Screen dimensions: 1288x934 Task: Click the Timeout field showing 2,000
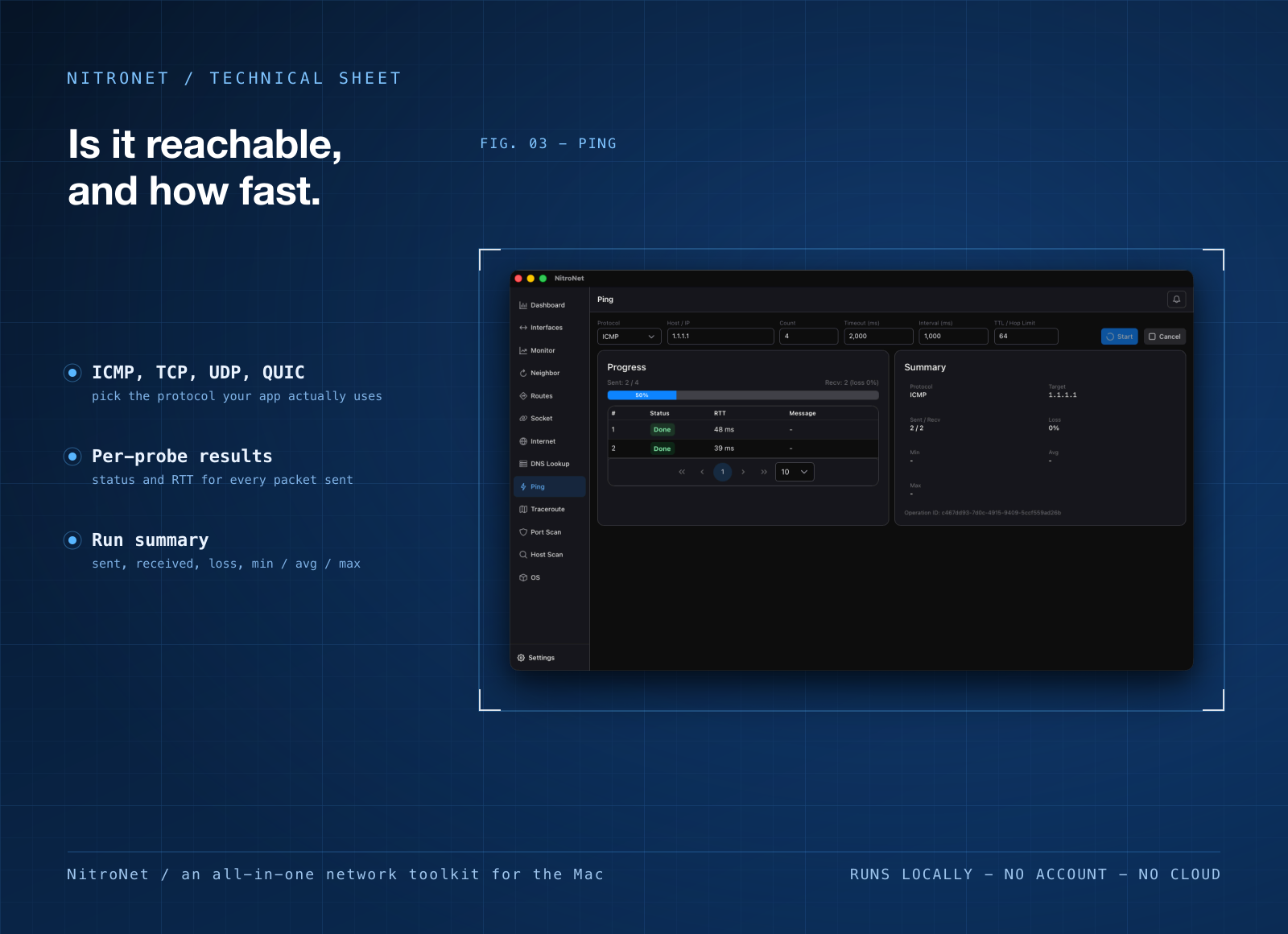878,337
